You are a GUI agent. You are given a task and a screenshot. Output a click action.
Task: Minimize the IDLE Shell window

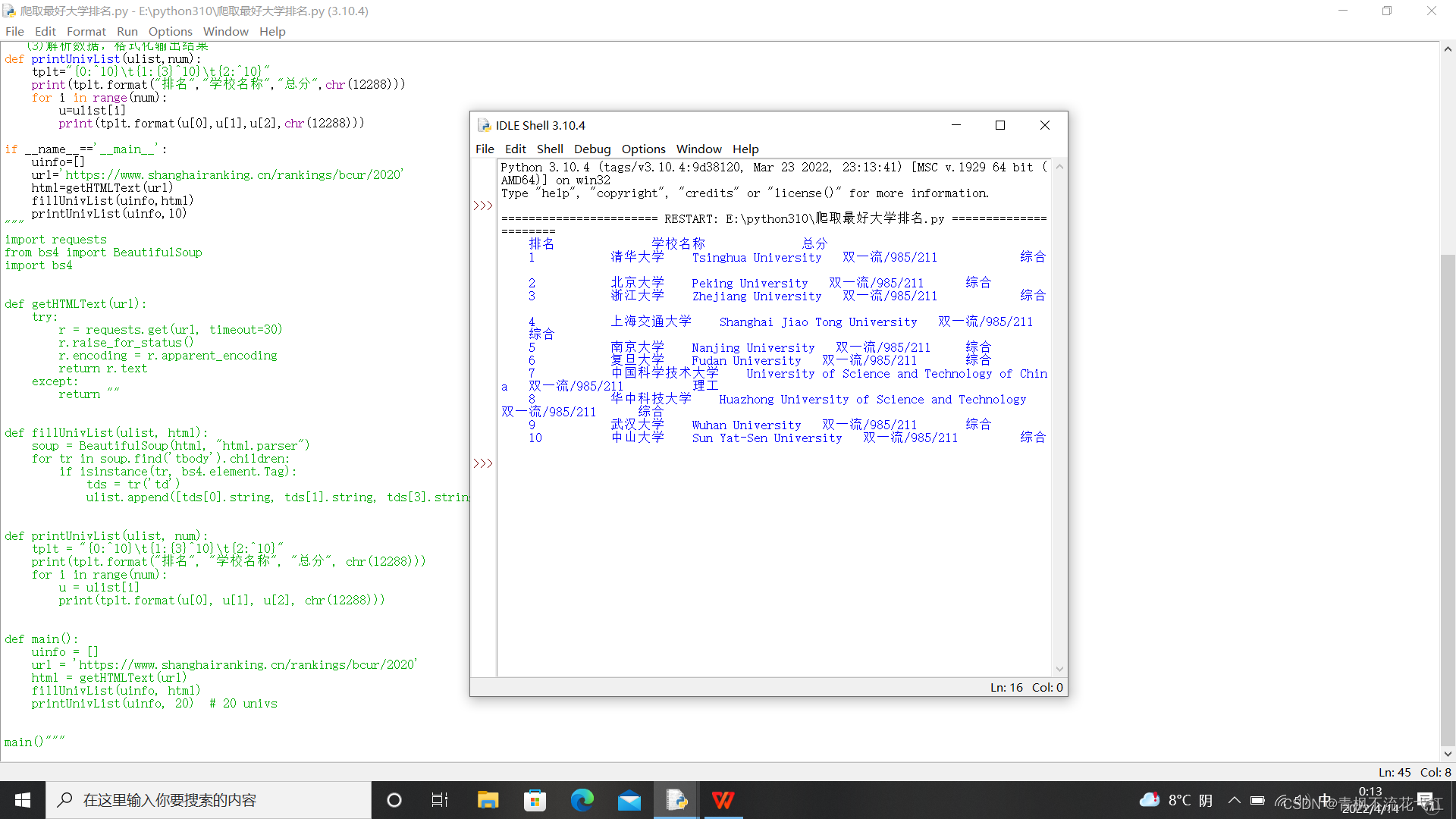[956, 125]
